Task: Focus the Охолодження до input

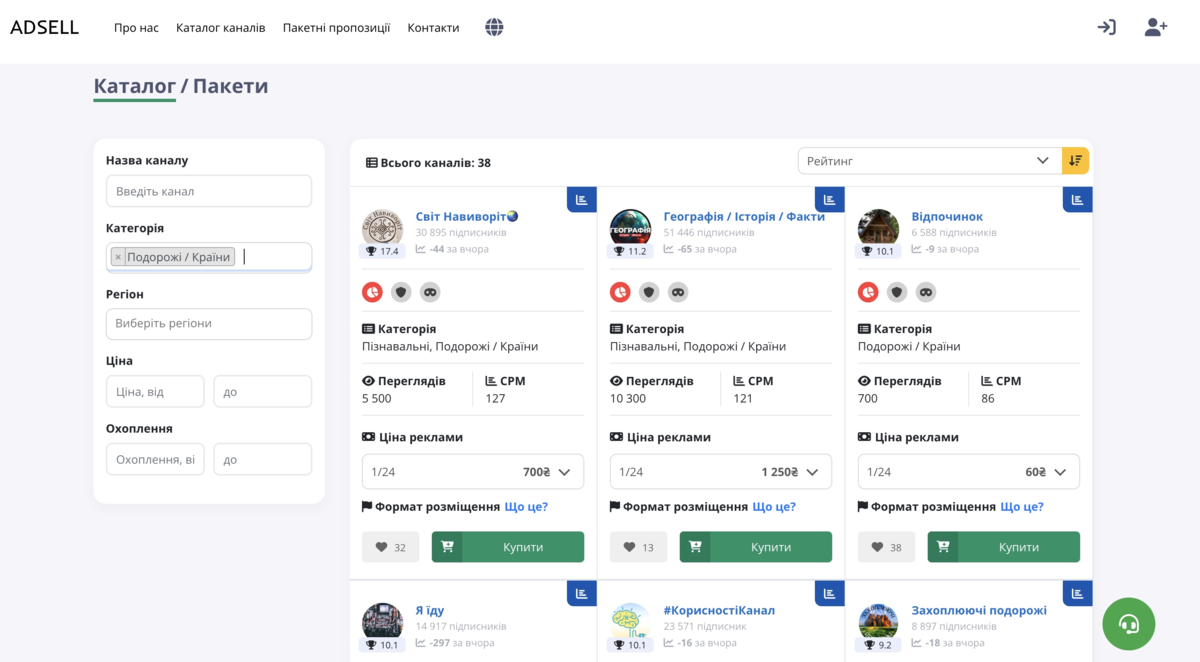Action: coord(263,460)
